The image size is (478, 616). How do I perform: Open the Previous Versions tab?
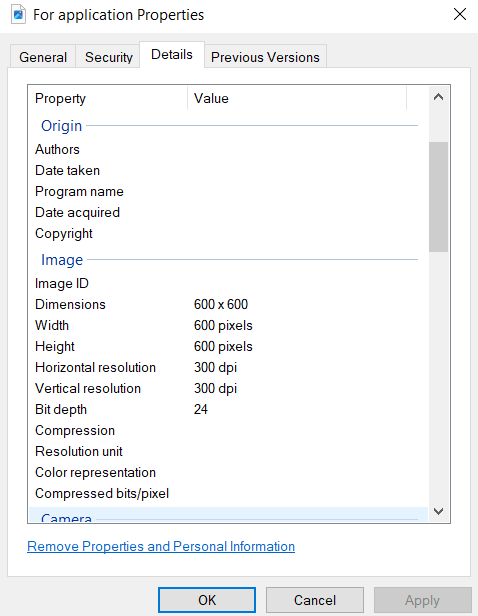click(x=265, y=57)
